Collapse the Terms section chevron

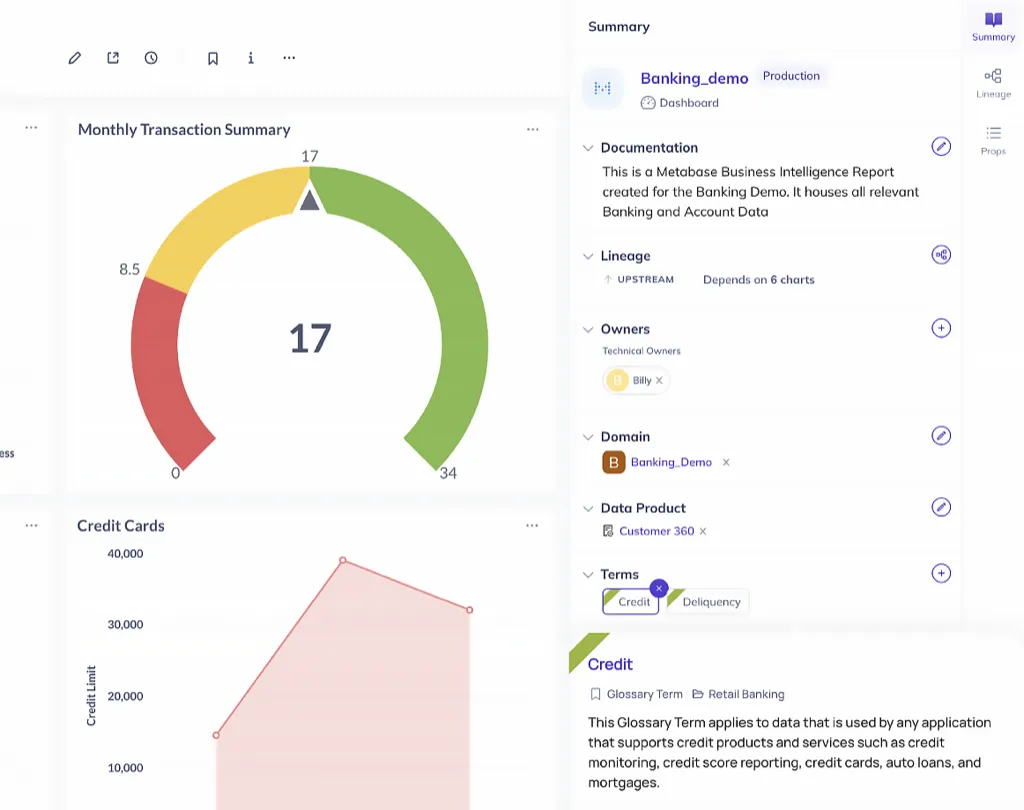588,575
